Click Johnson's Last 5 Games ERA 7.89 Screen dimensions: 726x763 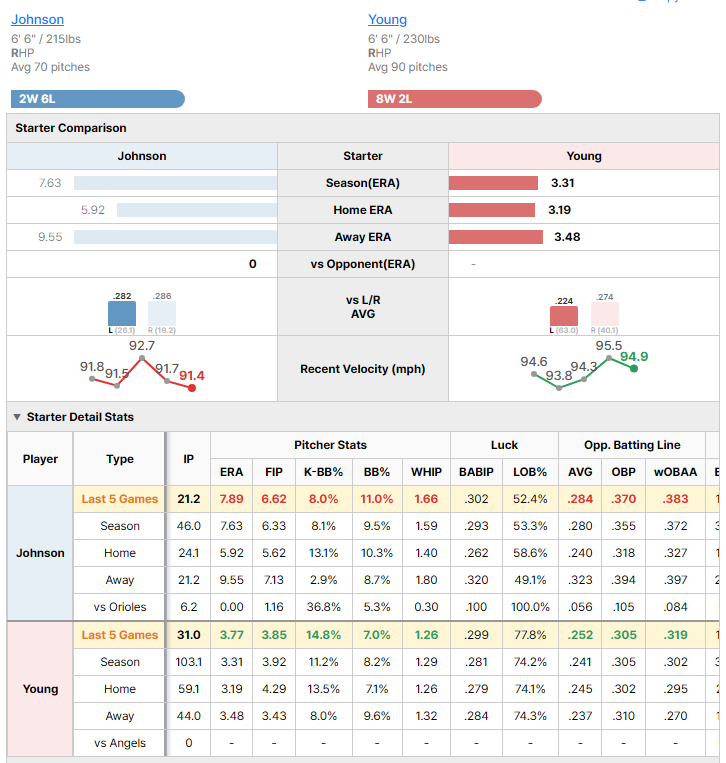click(232, 499)
